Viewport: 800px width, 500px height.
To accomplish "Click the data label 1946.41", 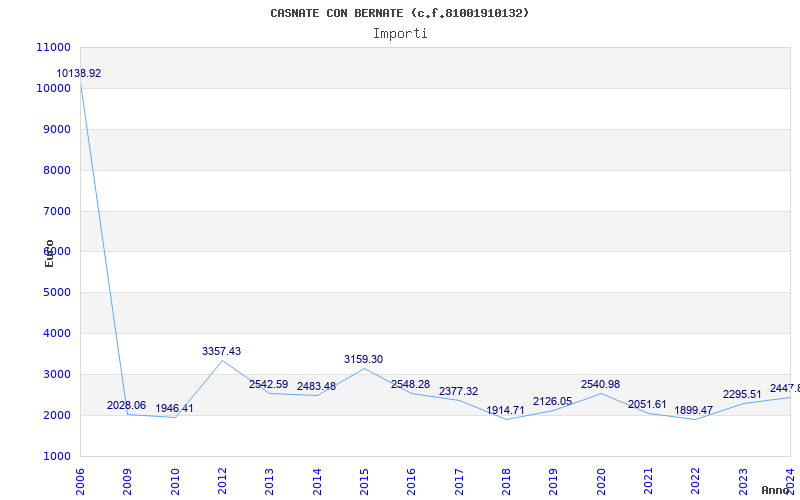I will pyautogui.click(x=174, y=409).
